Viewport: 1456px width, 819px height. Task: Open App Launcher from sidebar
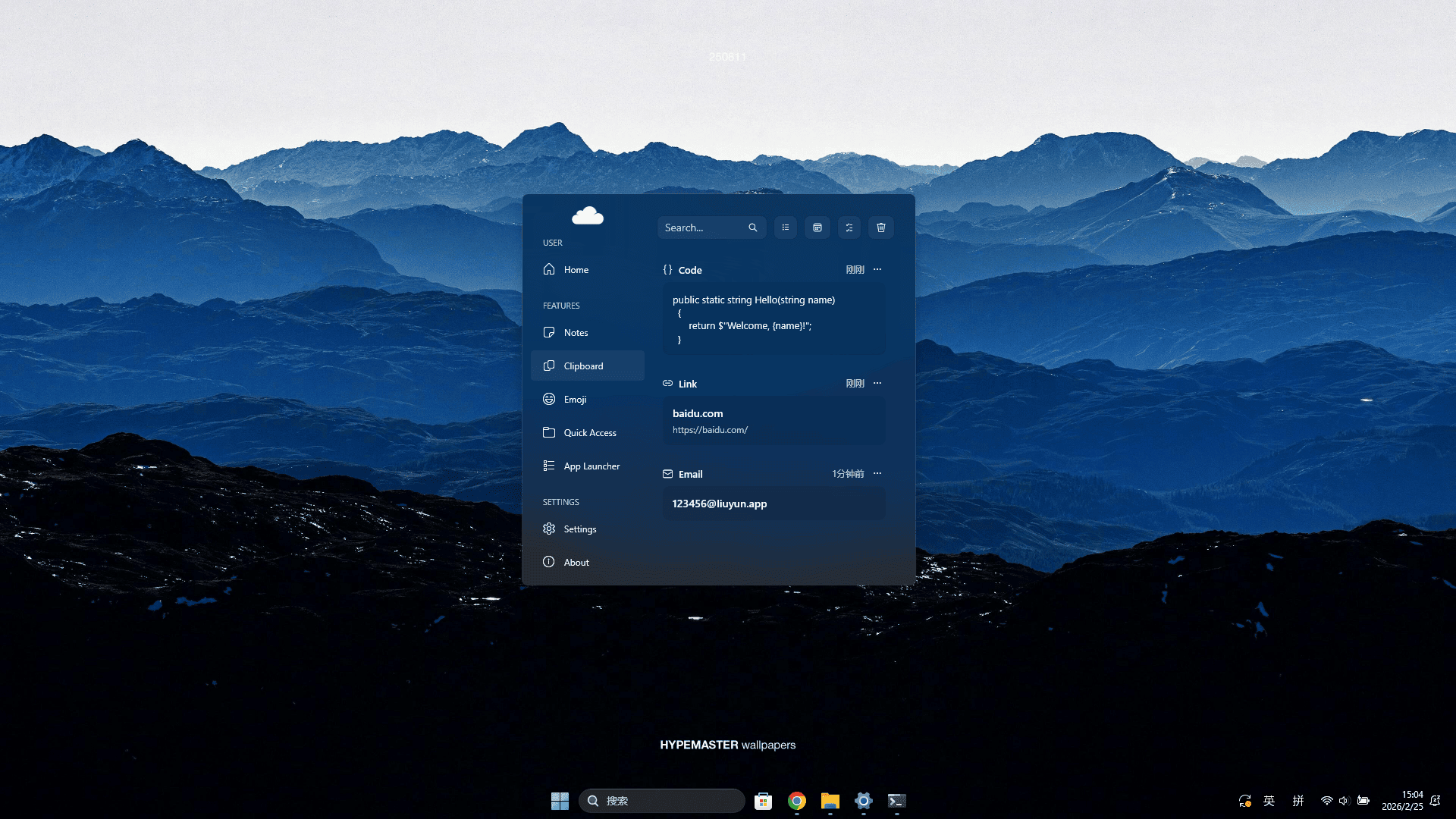click(591, 466)
